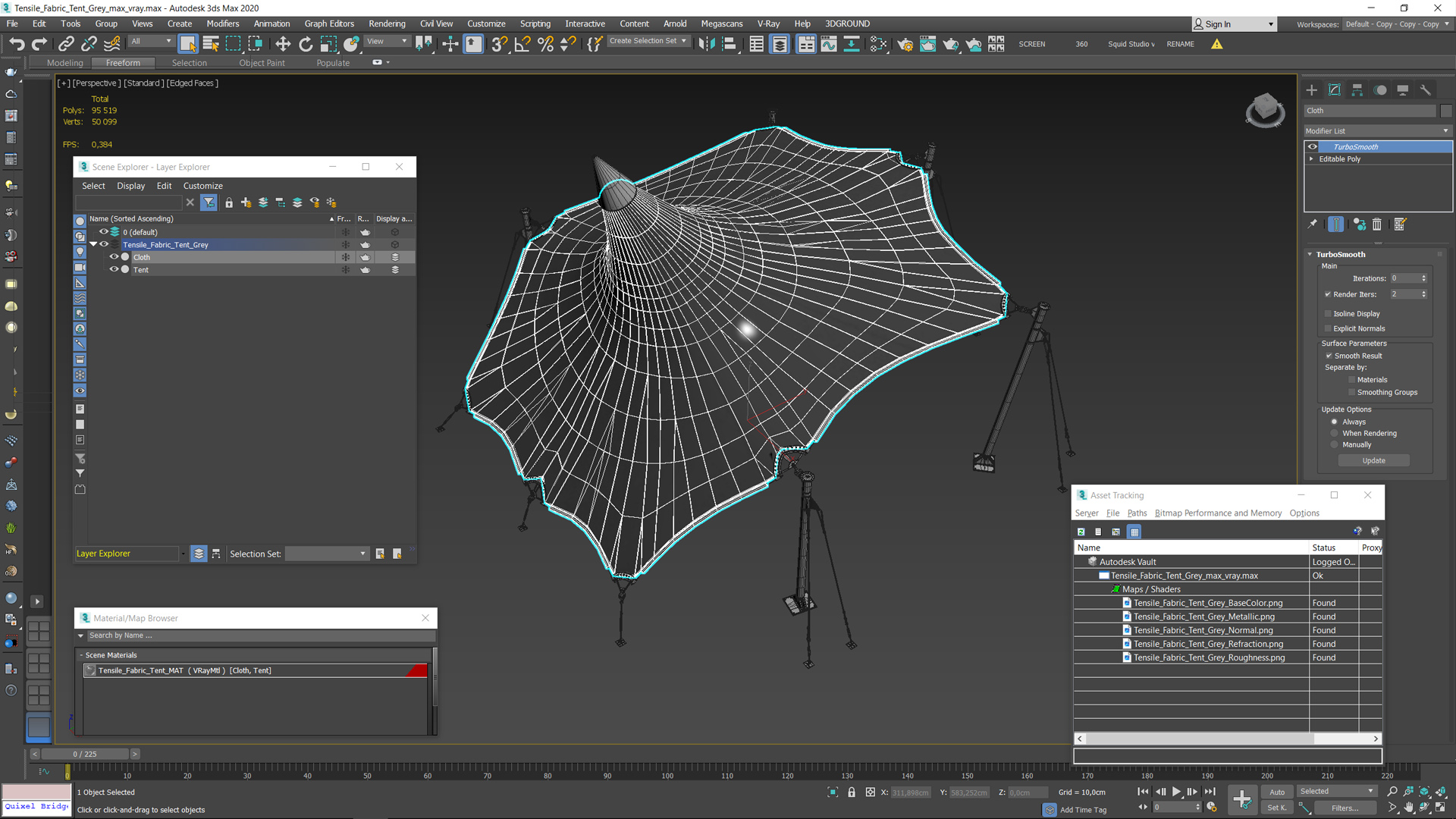
Task: Click Create New Layer icon in Scene Explorer
Action: [246, 202]
